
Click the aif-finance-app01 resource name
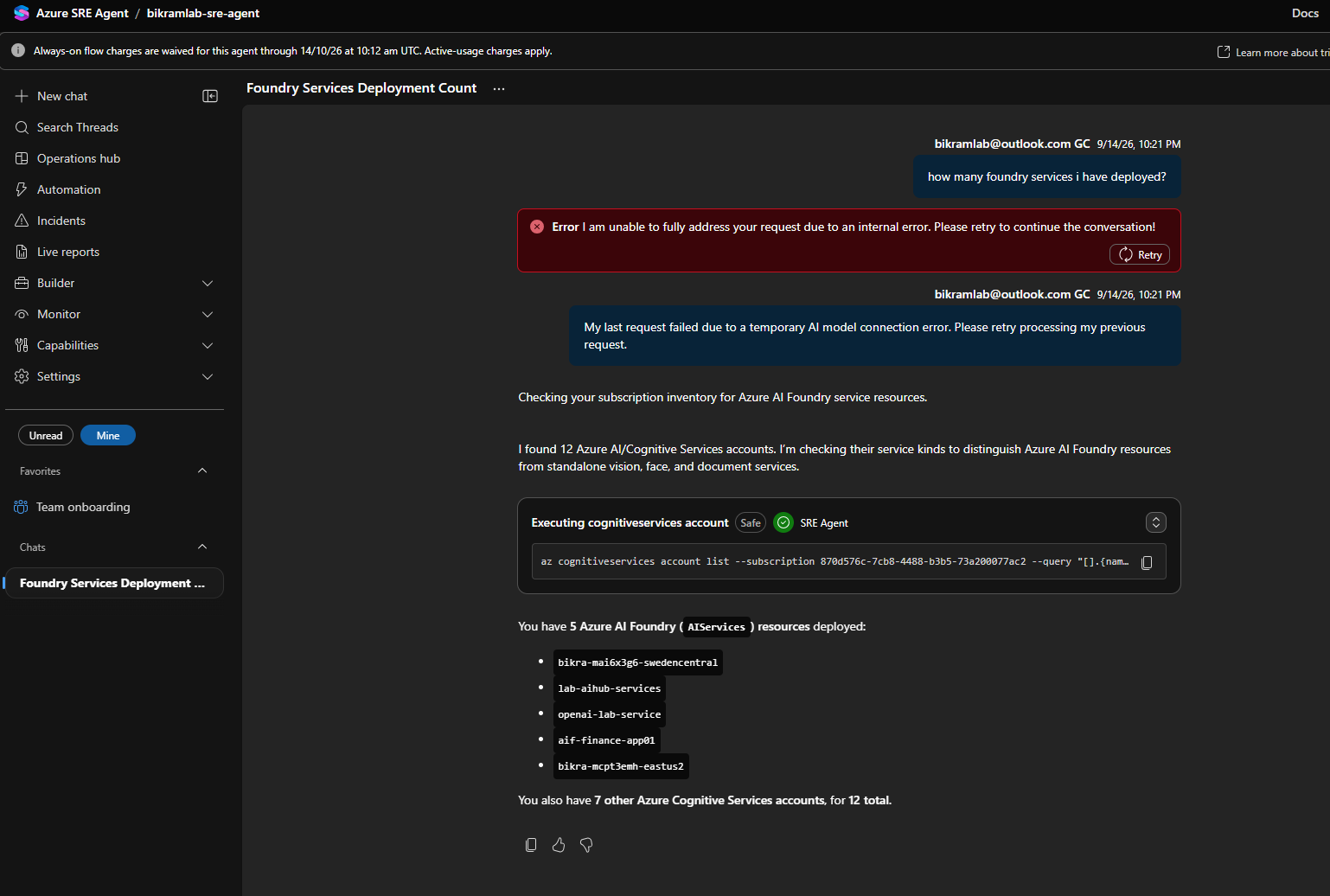(606, 740)
